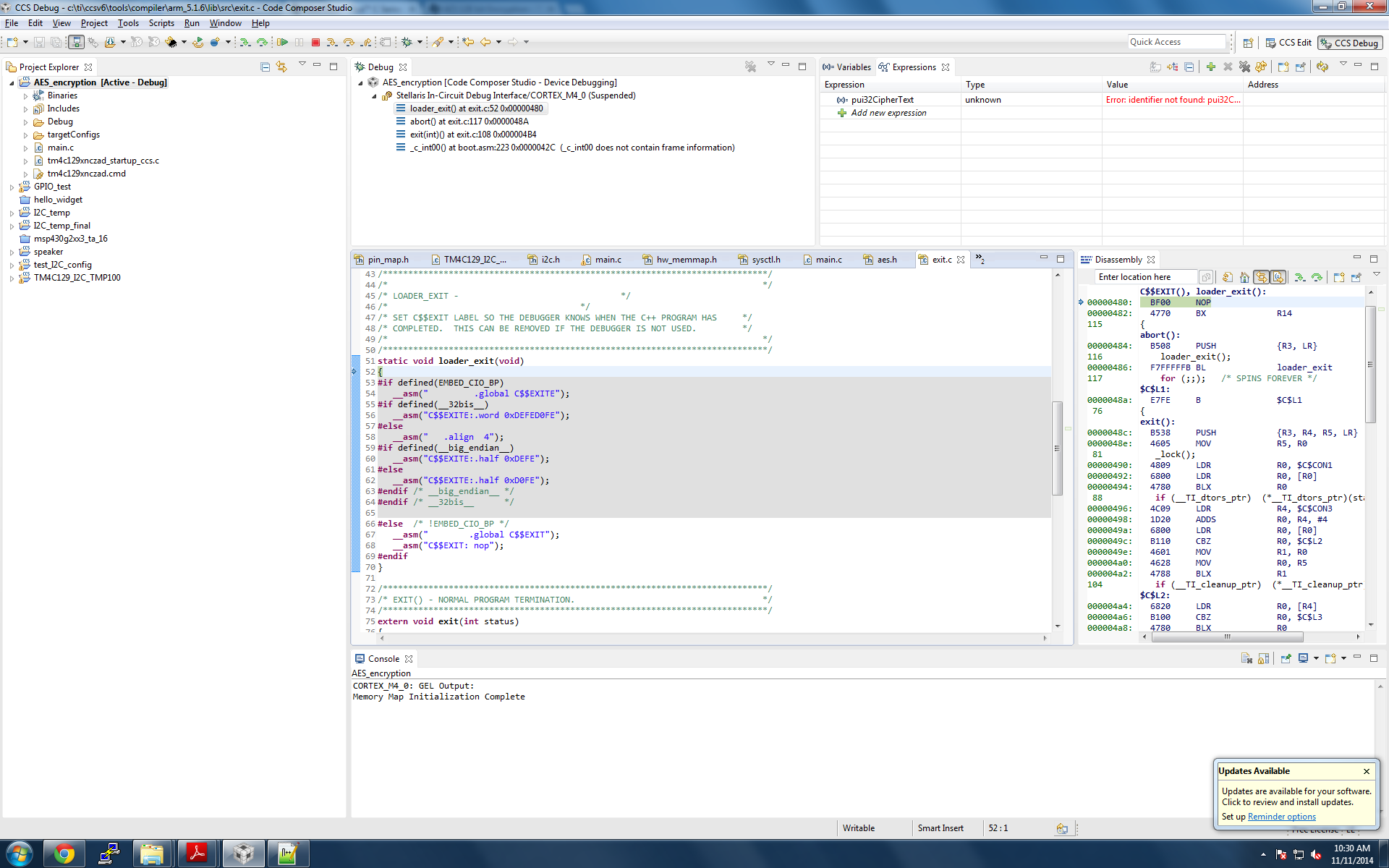Click Add new expression plus icon in toolbar
This screenshot has height=868, width=1389.
[x=1210, y=67]
